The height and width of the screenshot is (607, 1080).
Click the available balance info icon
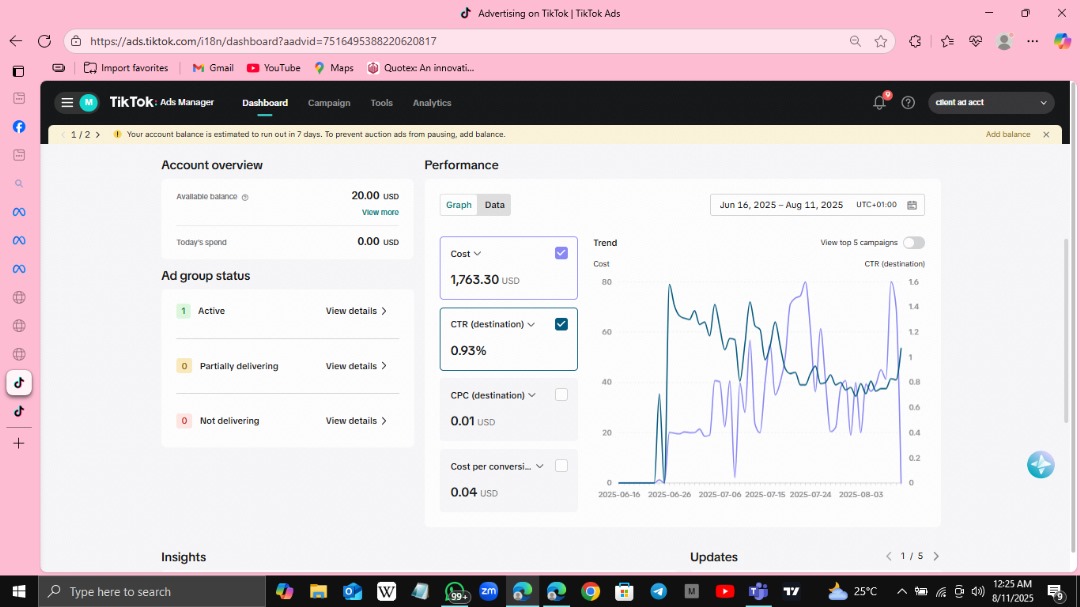[245, 197]
